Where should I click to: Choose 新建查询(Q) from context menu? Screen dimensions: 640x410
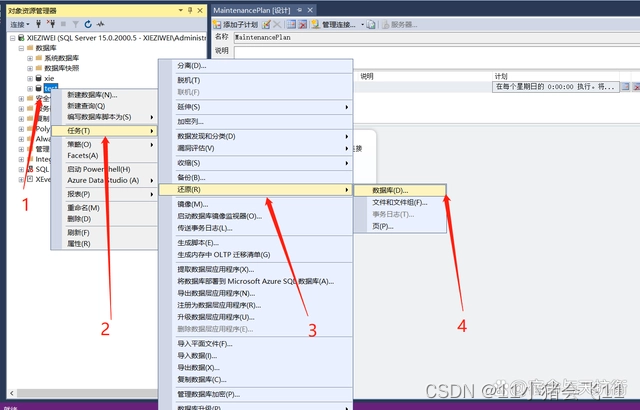(x=104, y=106)
